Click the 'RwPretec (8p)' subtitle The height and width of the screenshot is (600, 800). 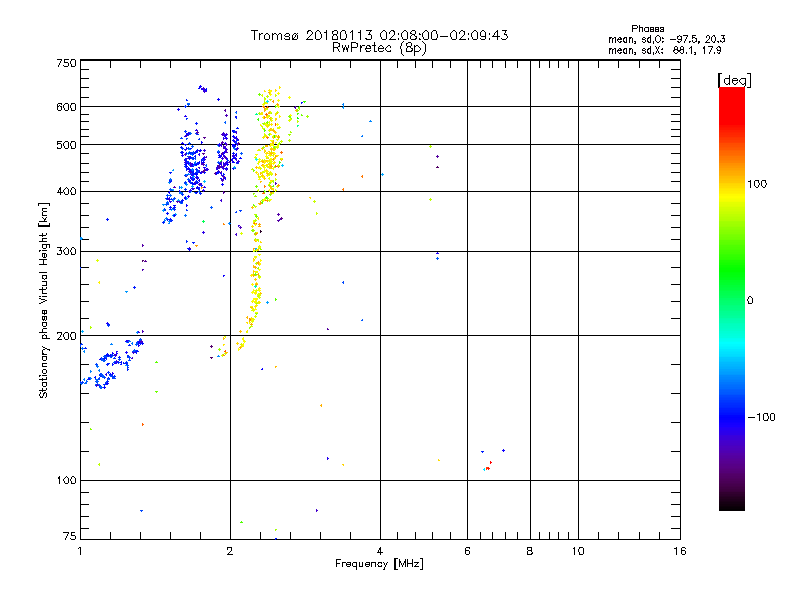(379, 48)
